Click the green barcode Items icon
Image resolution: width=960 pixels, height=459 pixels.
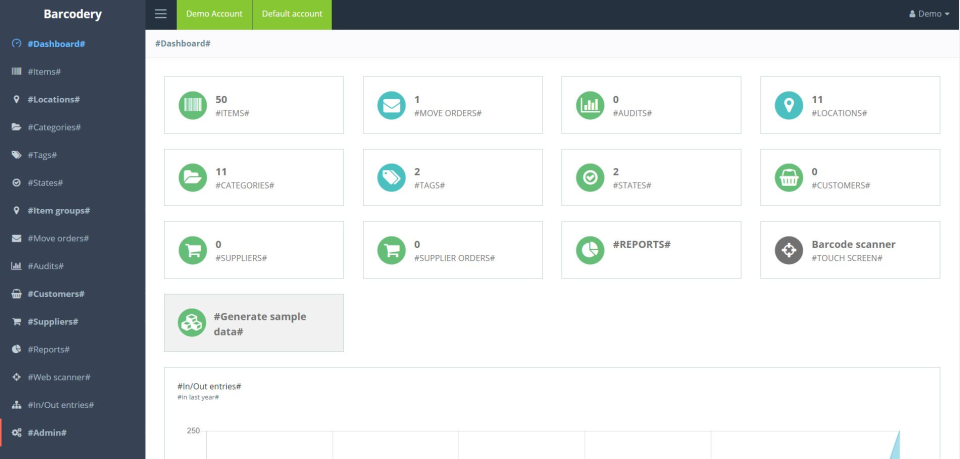(x=192, y=105)
